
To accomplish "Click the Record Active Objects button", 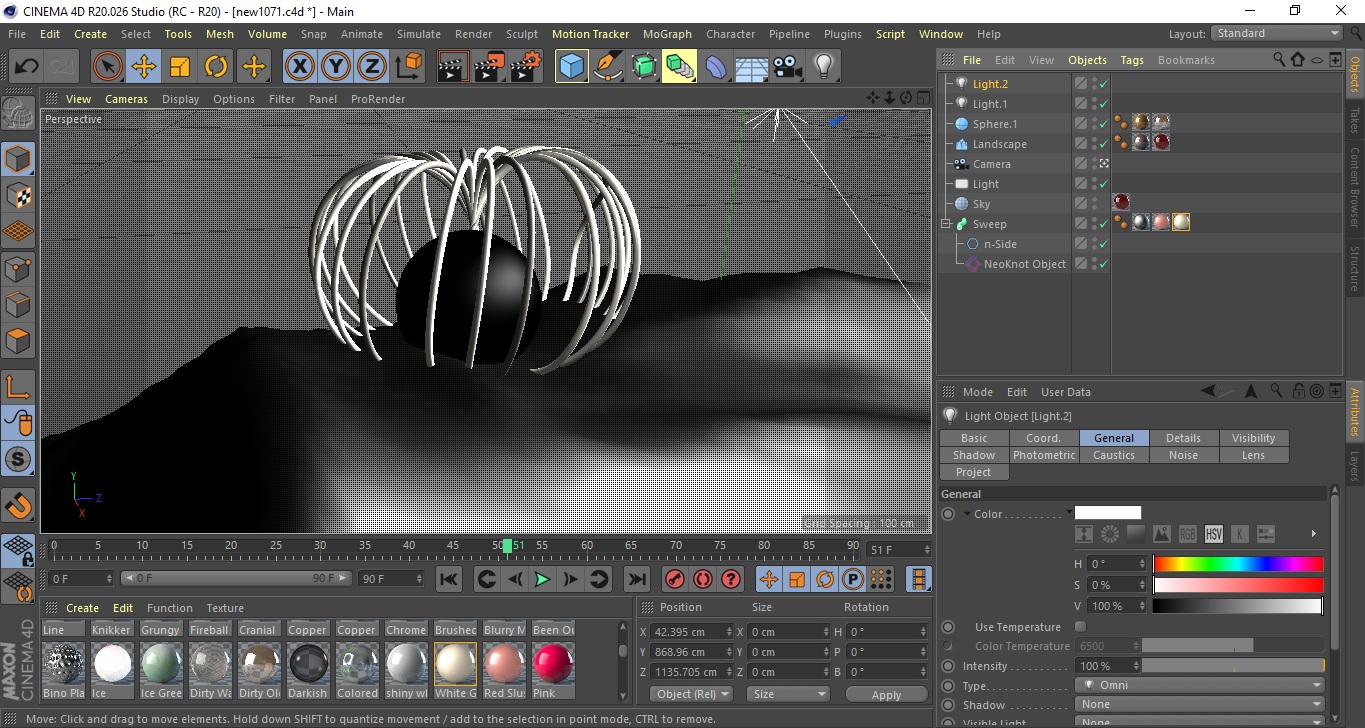I will tap(675, 579).
